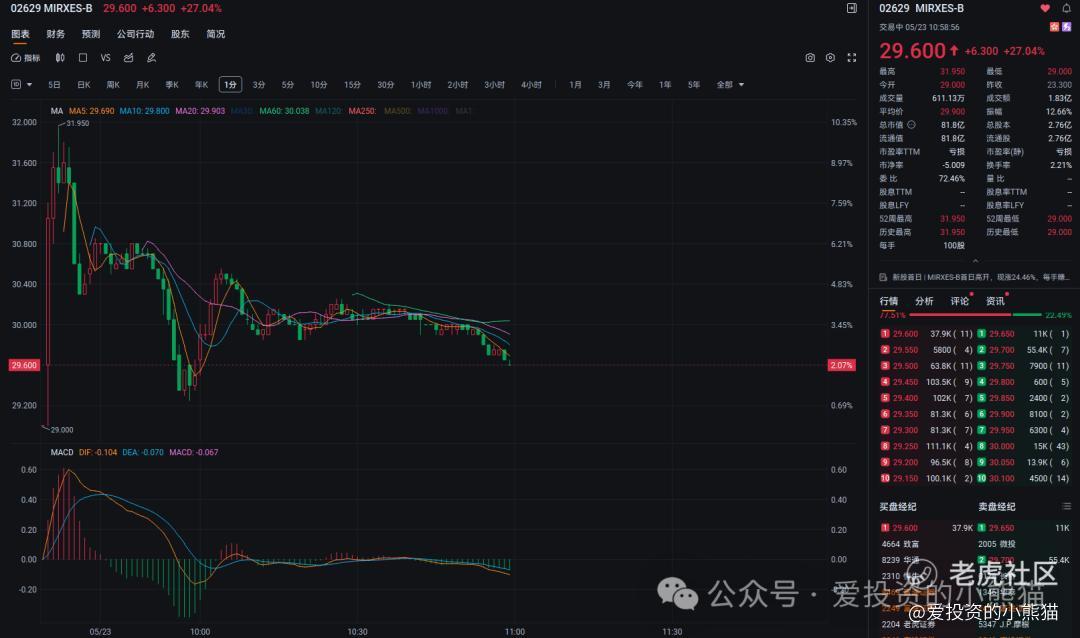This screenshot has width=1080, height=638.
Task: Select the candlestick chart type icon
Action: coord(60,58)
